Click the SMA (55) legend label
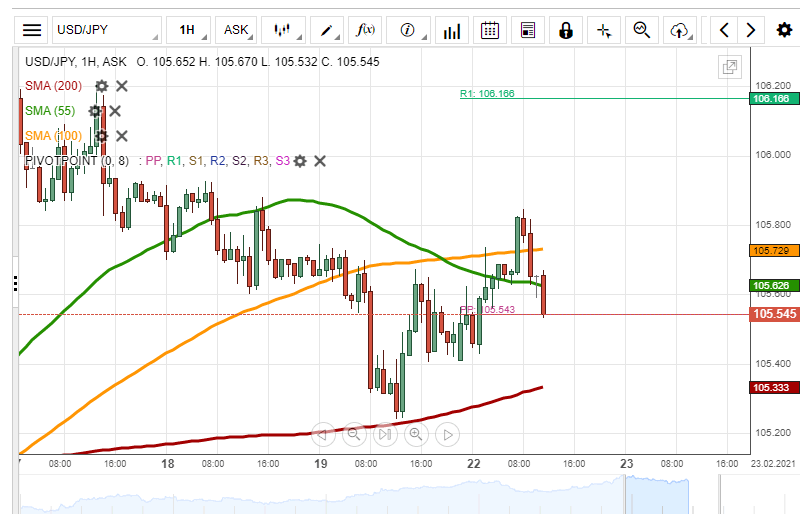Screen dimensions: 806x523 coord(50,111)
